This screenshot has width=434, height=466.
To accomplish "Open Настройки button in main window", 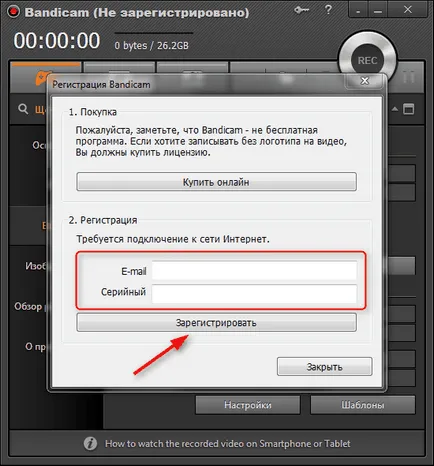I will click(x=248, y=405).
